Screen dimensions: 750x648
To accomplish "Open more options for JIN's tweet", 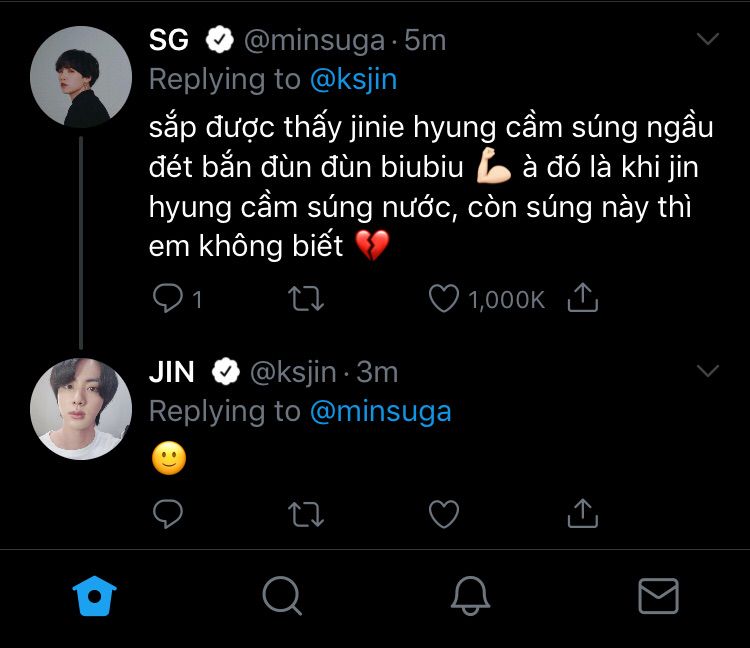I will pos(707,372).
